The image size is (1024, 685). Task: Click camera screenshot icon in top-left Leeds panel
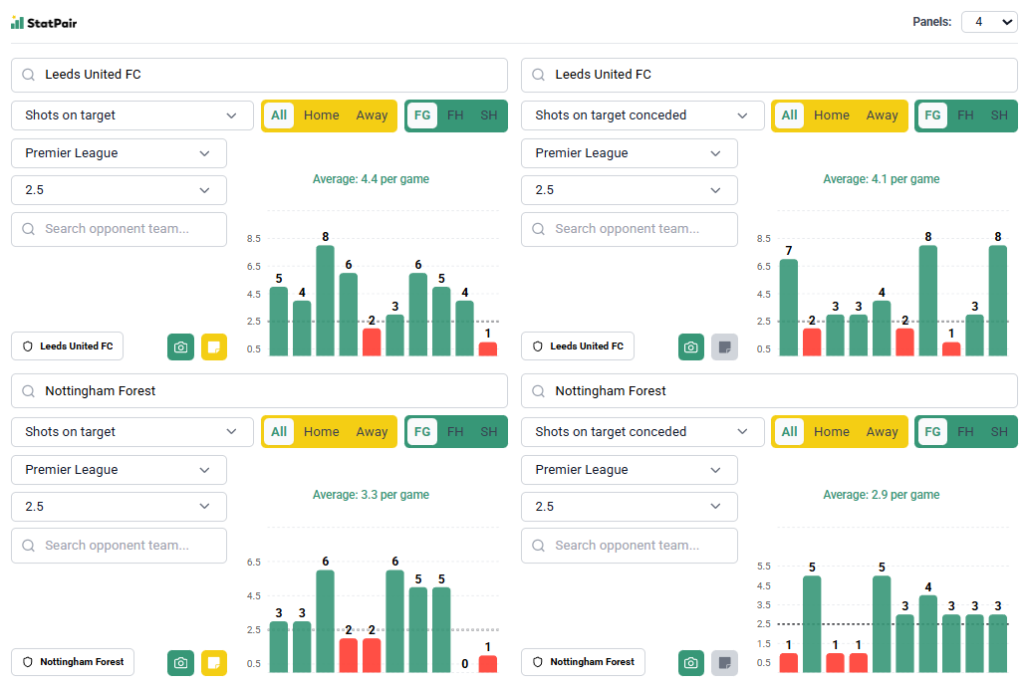[x=180, y=346]
